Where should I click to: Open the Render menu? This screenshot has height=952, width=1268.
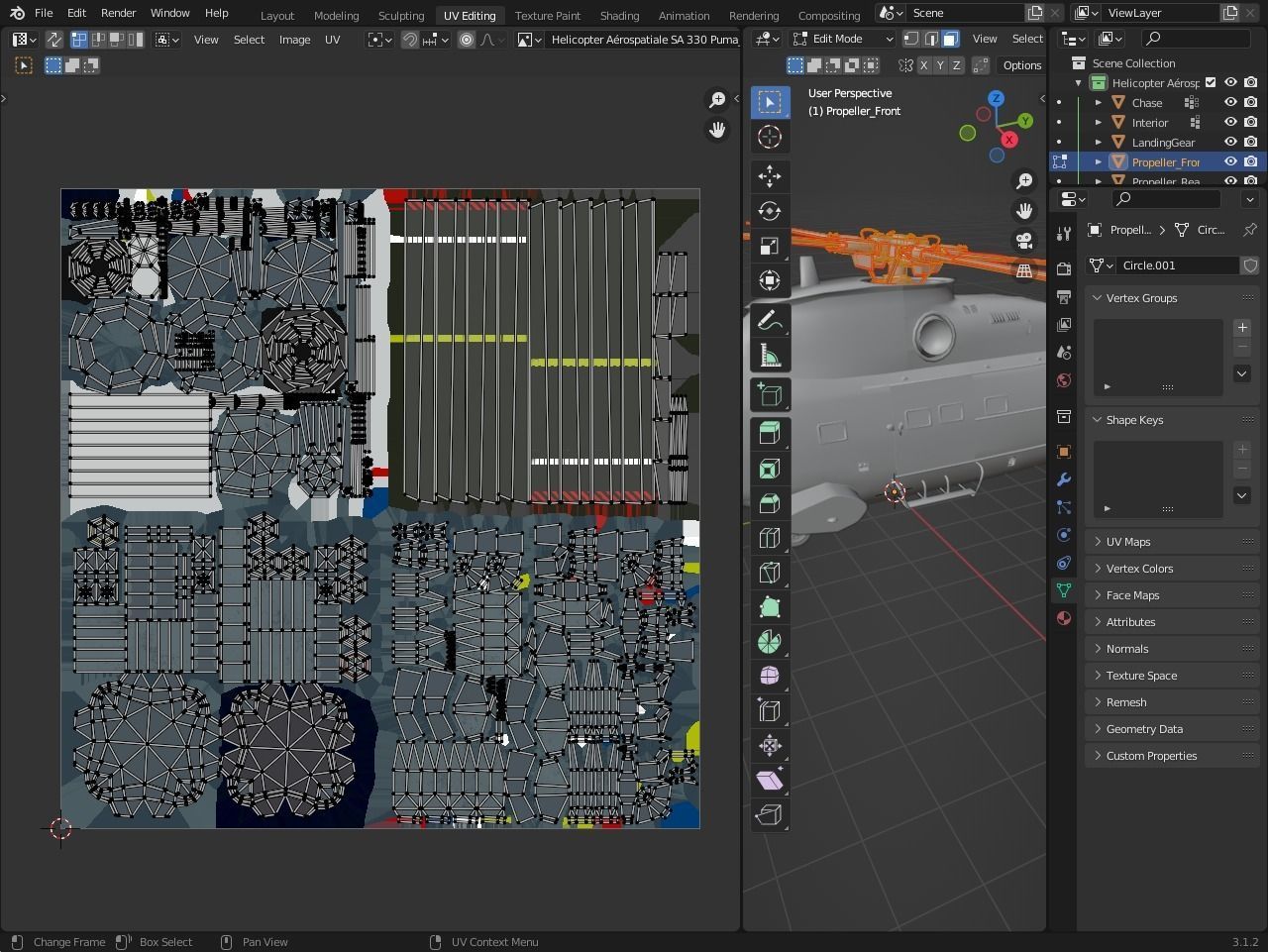pos(118,13)
